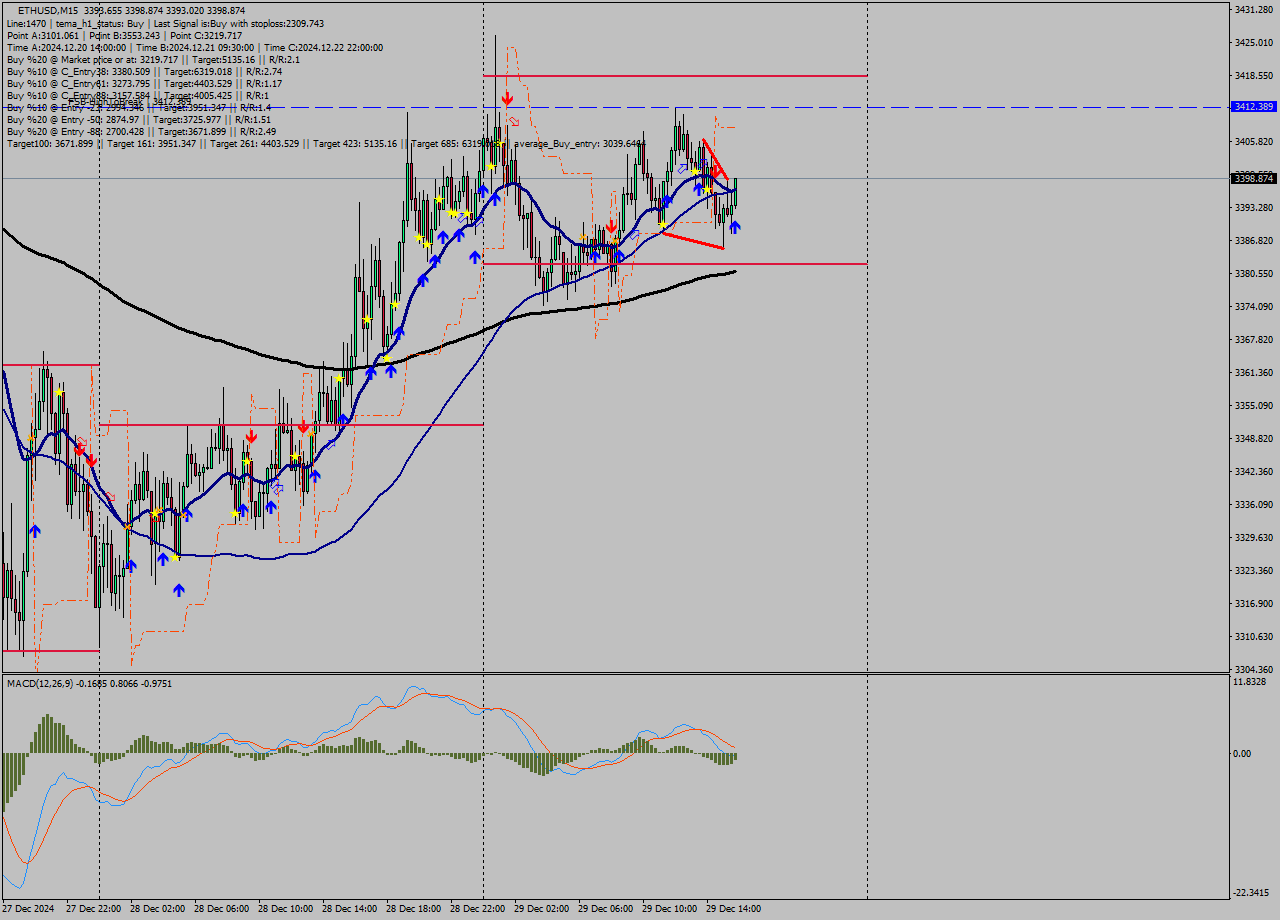This screenshot has width=1280, height=920.
Task: Click the '29 Dec 14:00' time axis label
Action: [734, 909]
